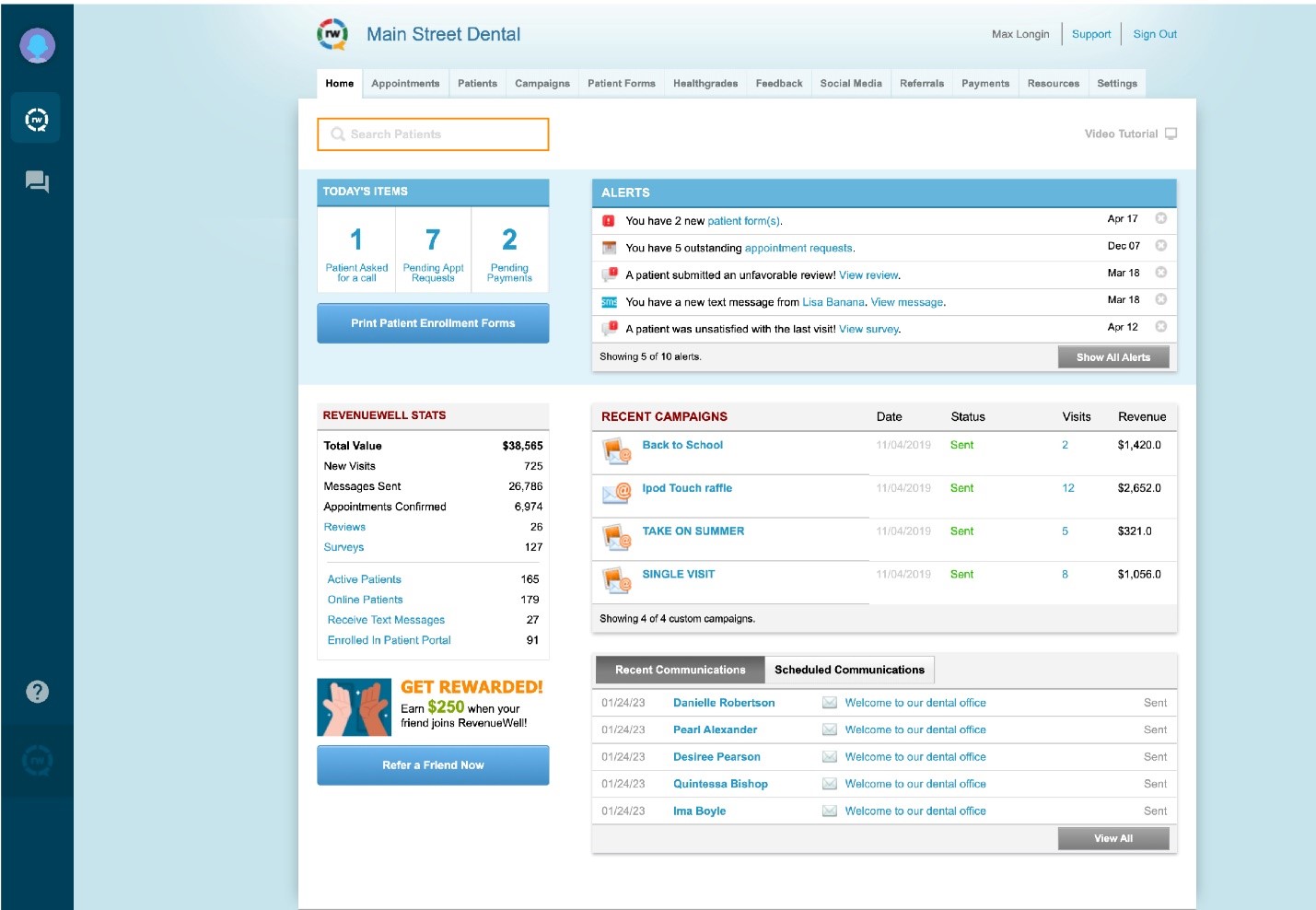Open the chat messages icon in sidebar

(x=37, y=181)
